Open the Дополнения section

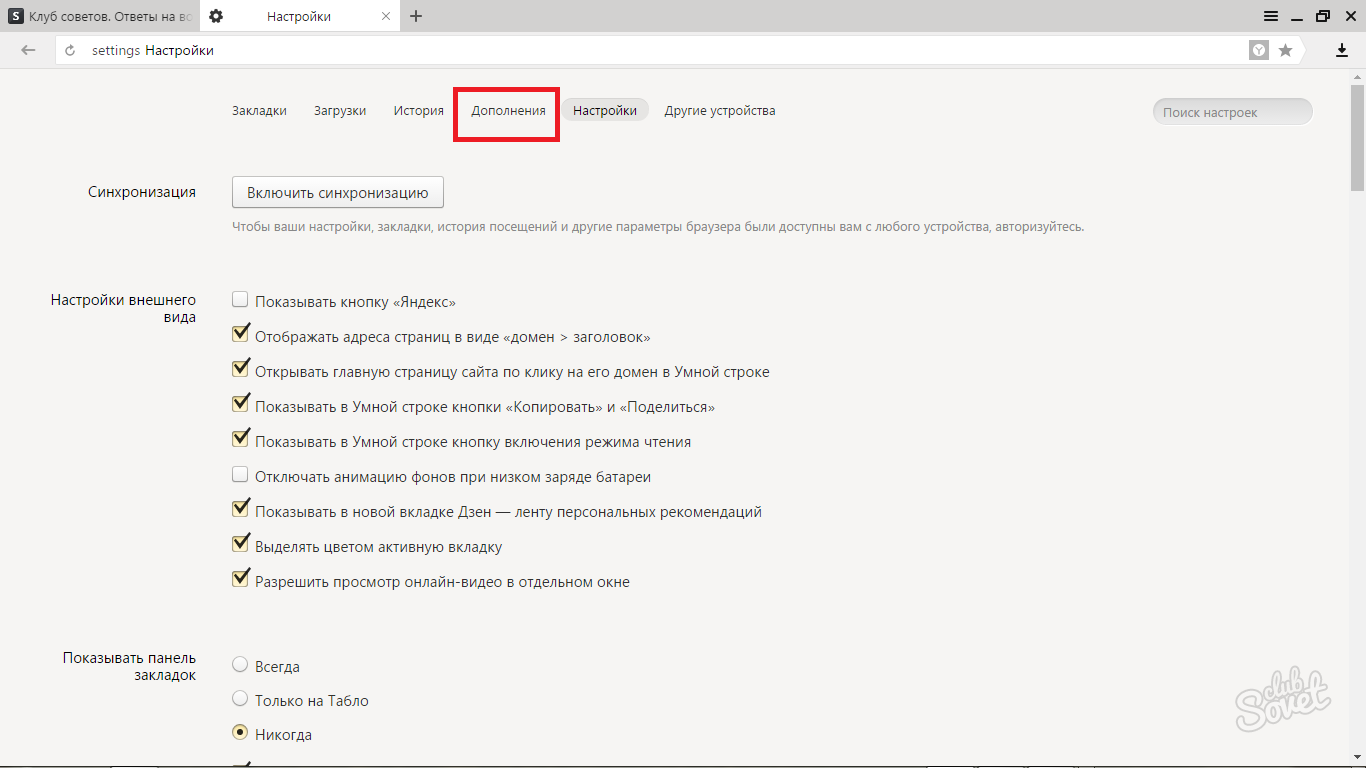tap(508, 111)
